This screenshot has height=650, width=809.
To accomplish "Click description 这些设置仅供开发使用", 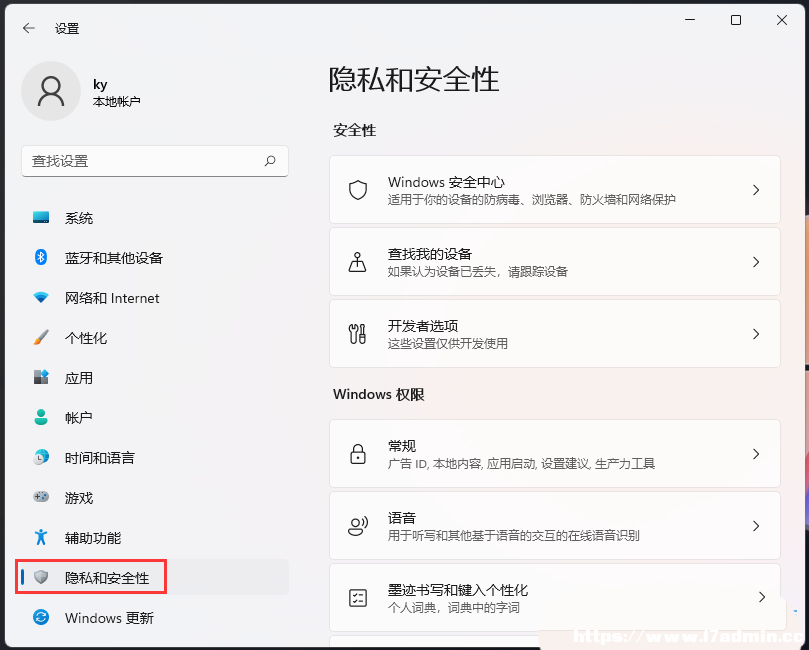I will (x=448, y=343).
